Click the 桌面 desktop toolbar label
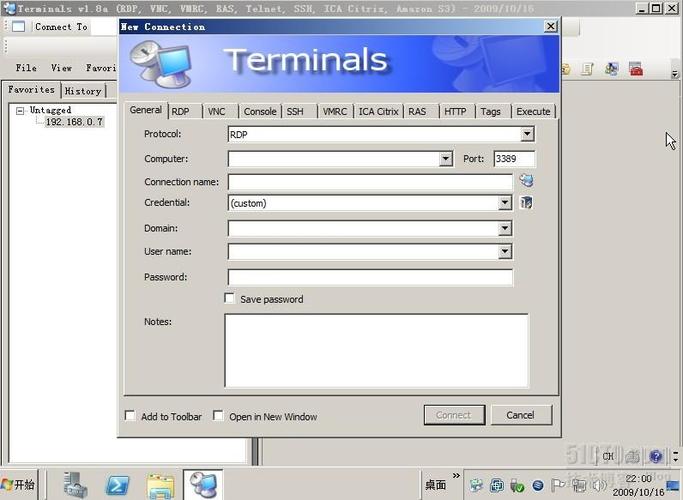683x500 pixels. (436, 484)
